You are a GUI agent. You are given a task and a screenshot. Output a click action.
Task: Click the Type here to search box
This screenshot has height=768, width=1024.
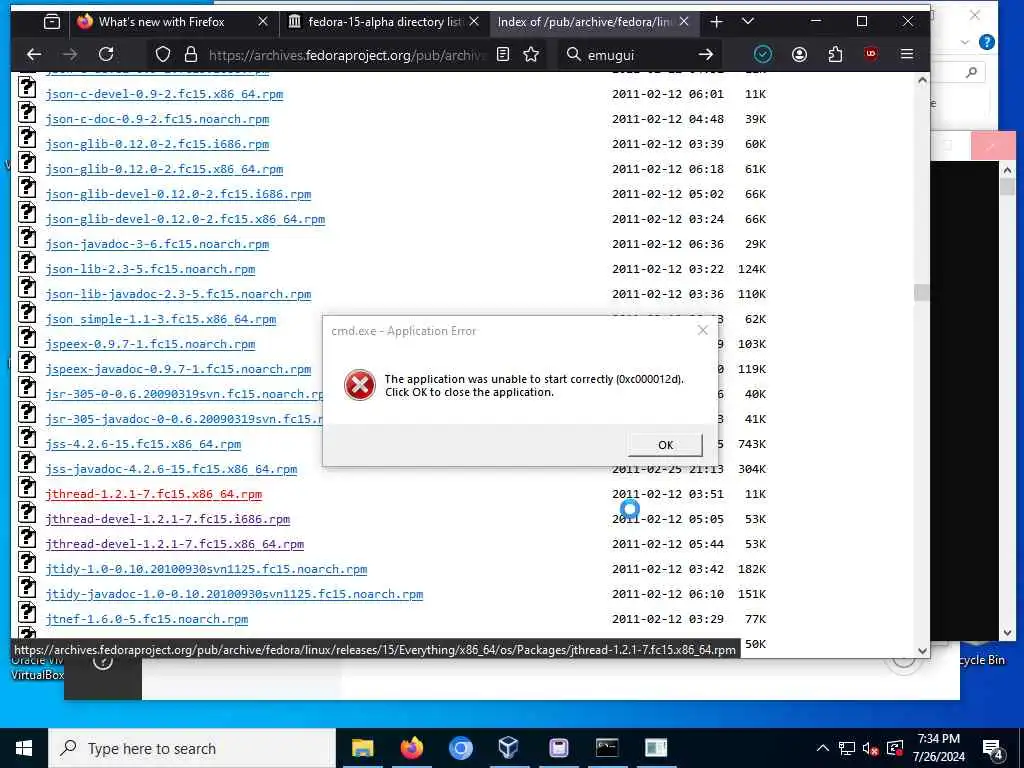pyautogui.click(x=192, y=748)
